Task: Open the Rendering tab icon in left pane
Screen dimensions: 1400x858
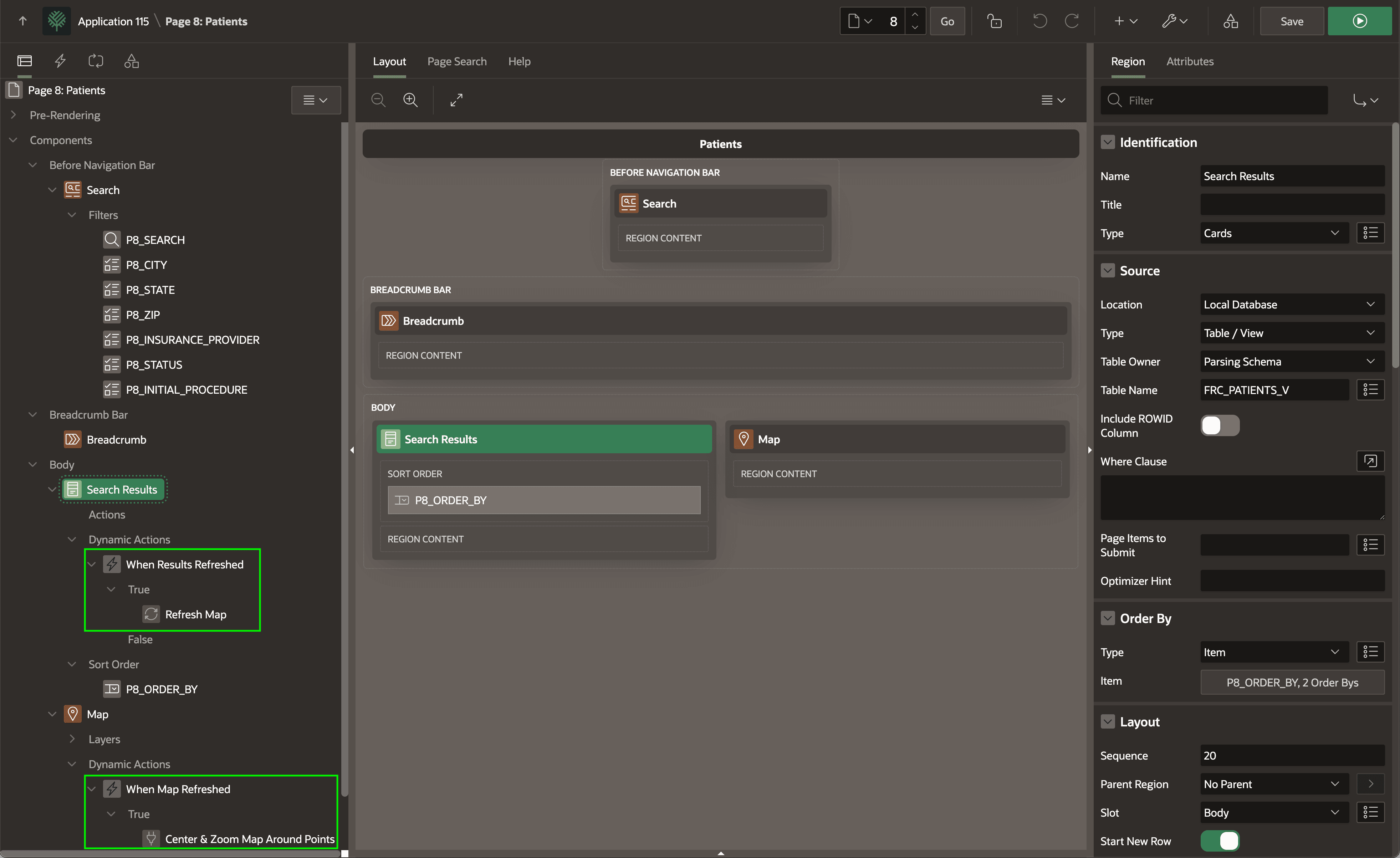Action: (25, 61)
